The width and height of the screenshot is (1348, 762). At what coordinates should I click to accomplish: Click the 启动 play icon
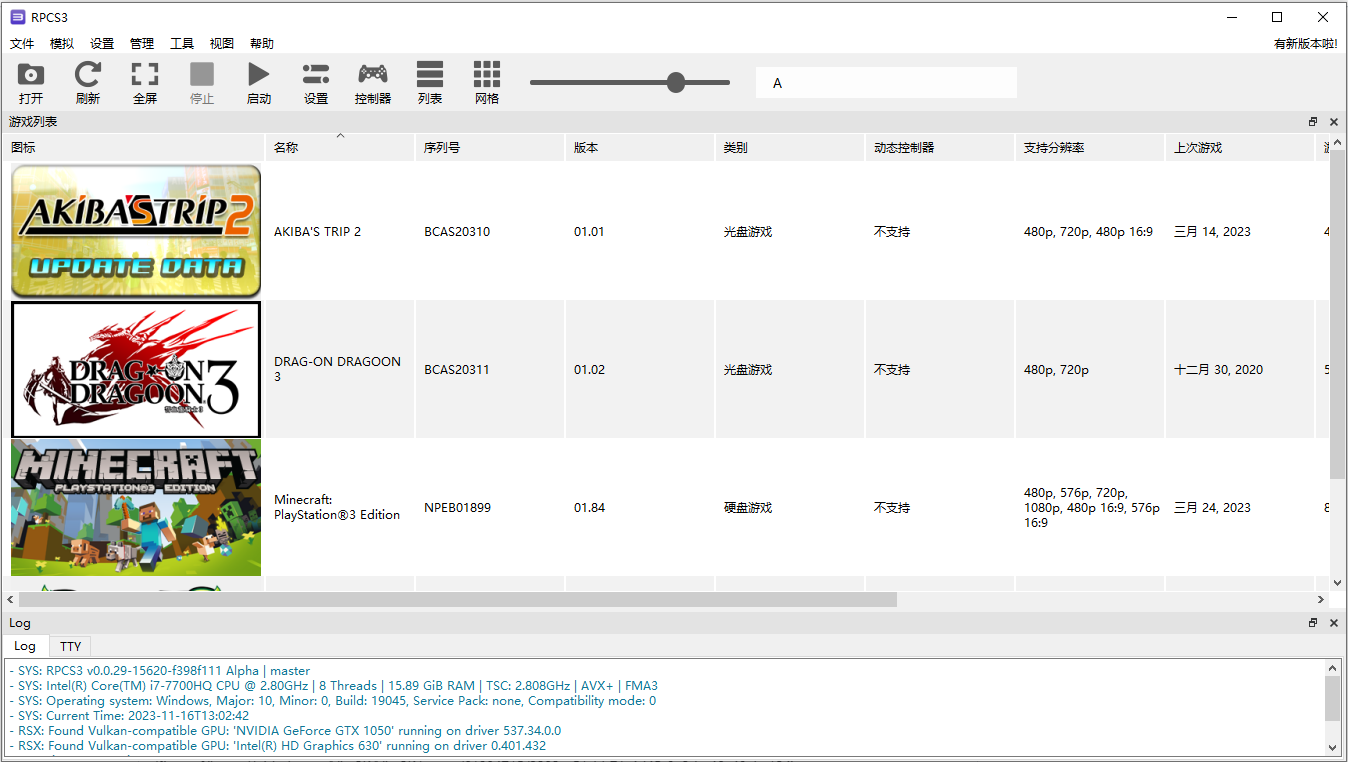(259, 74)
